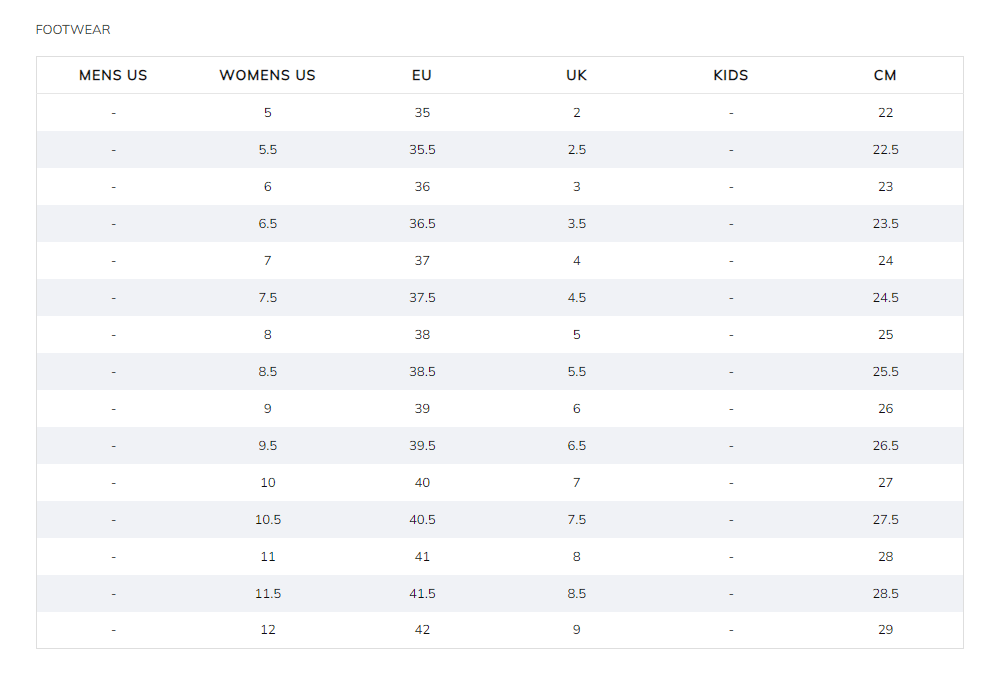Viewport: 1006px width, 686px height.
Task: Select the KIDS column header
Action: (731, 75)
